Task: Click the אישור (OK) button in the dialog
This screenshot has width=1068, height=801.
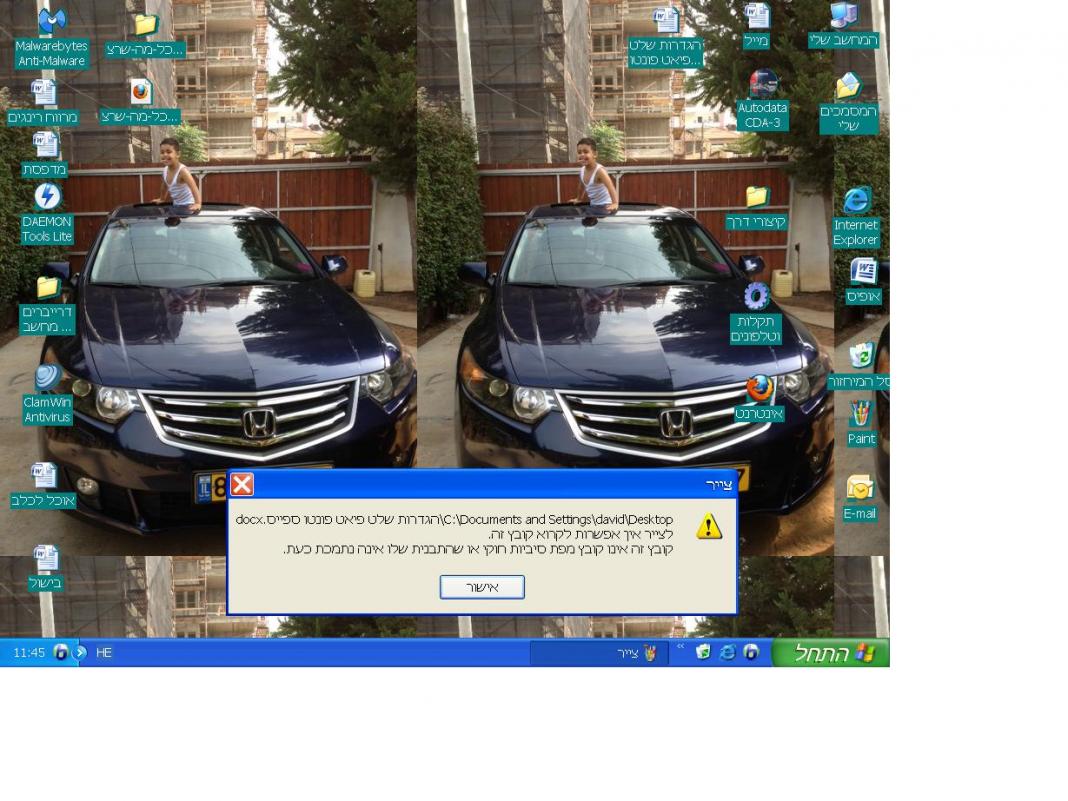Action: (x=482, y=587)
